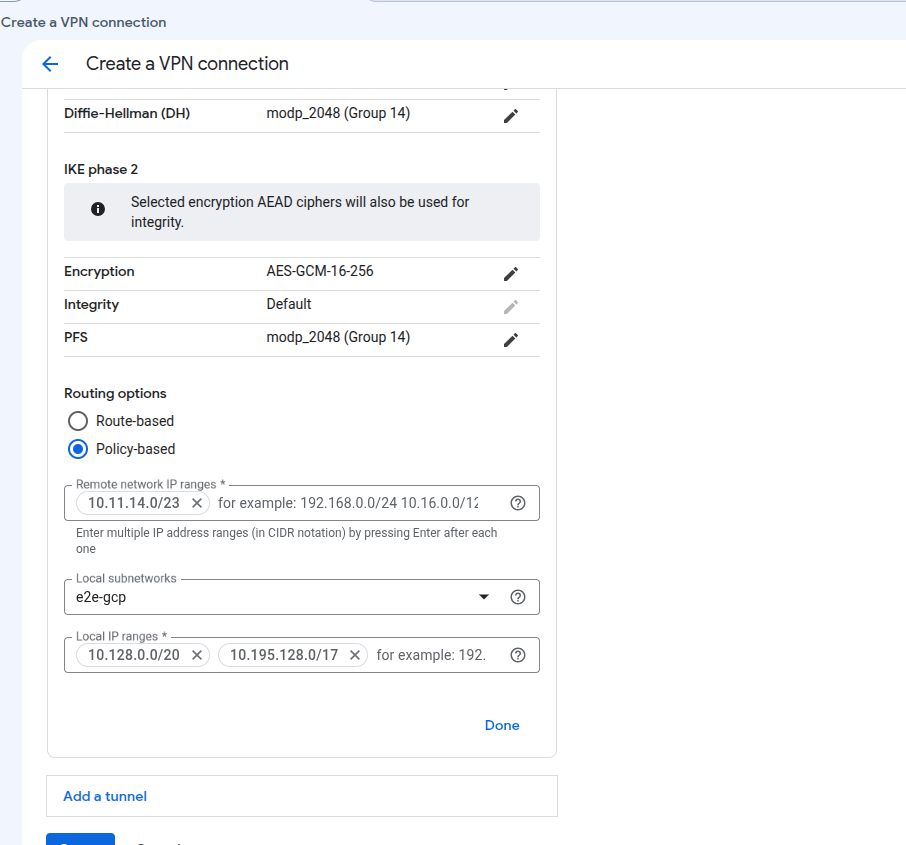Click the blue Create button at bottom
The height and width of the screenshot is (845, 906).
pos(80,840)
